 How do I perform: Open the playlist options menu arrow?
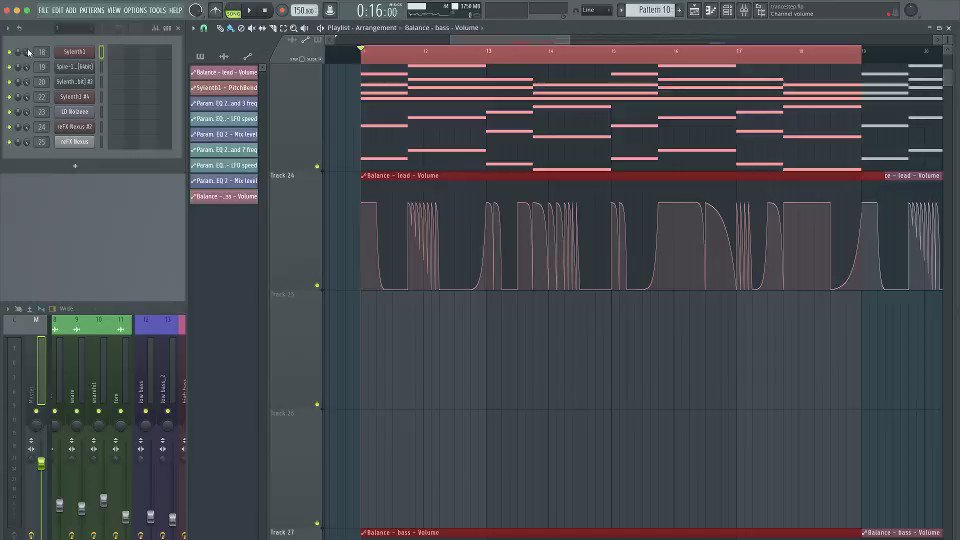tap(193, 28)
